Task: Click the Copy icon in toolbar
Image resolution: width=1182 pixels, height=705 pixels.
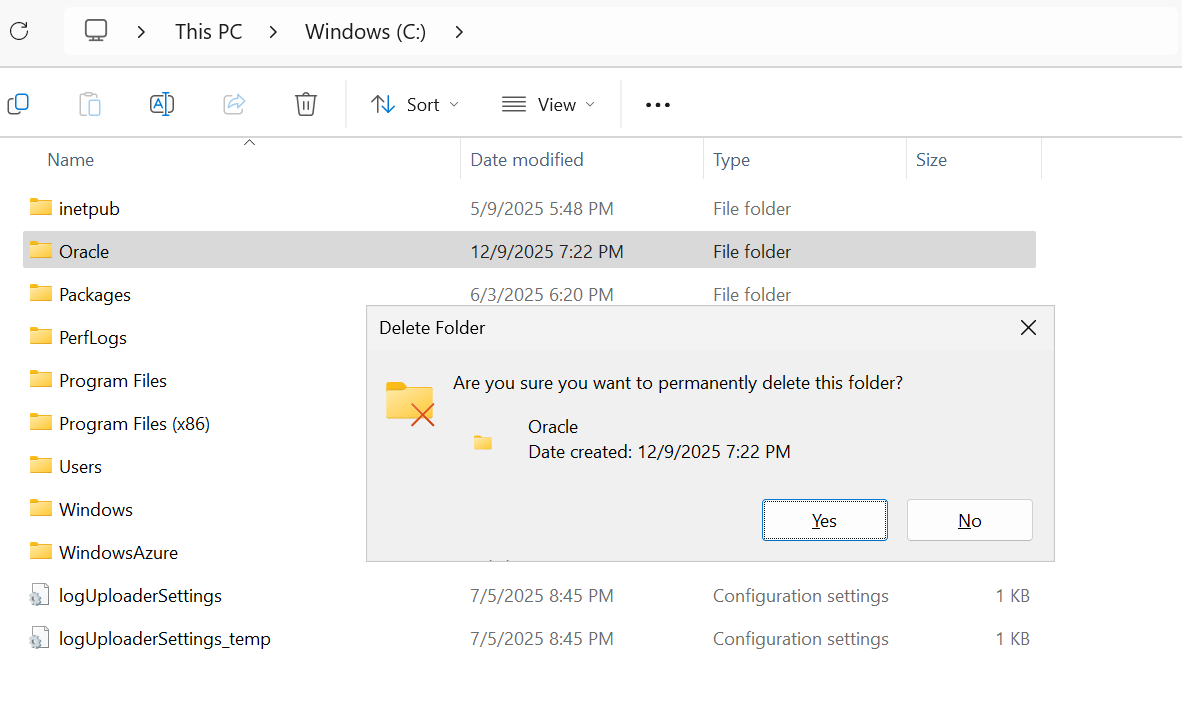Action: (x=18, y=104)
